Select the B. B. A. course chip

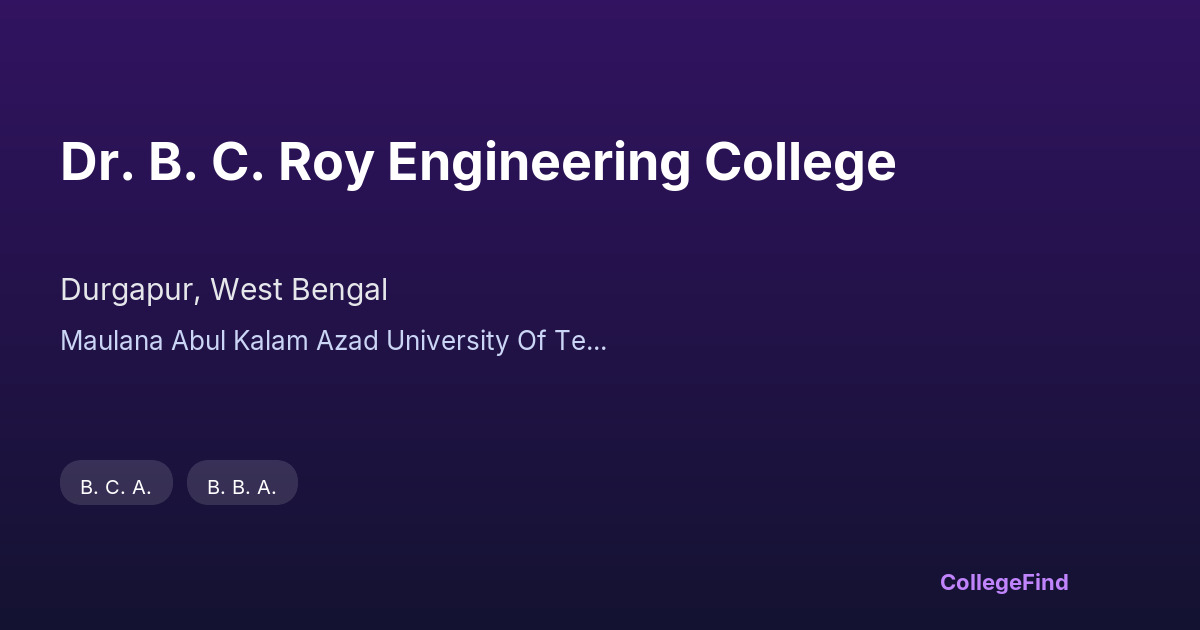[242, 487]
